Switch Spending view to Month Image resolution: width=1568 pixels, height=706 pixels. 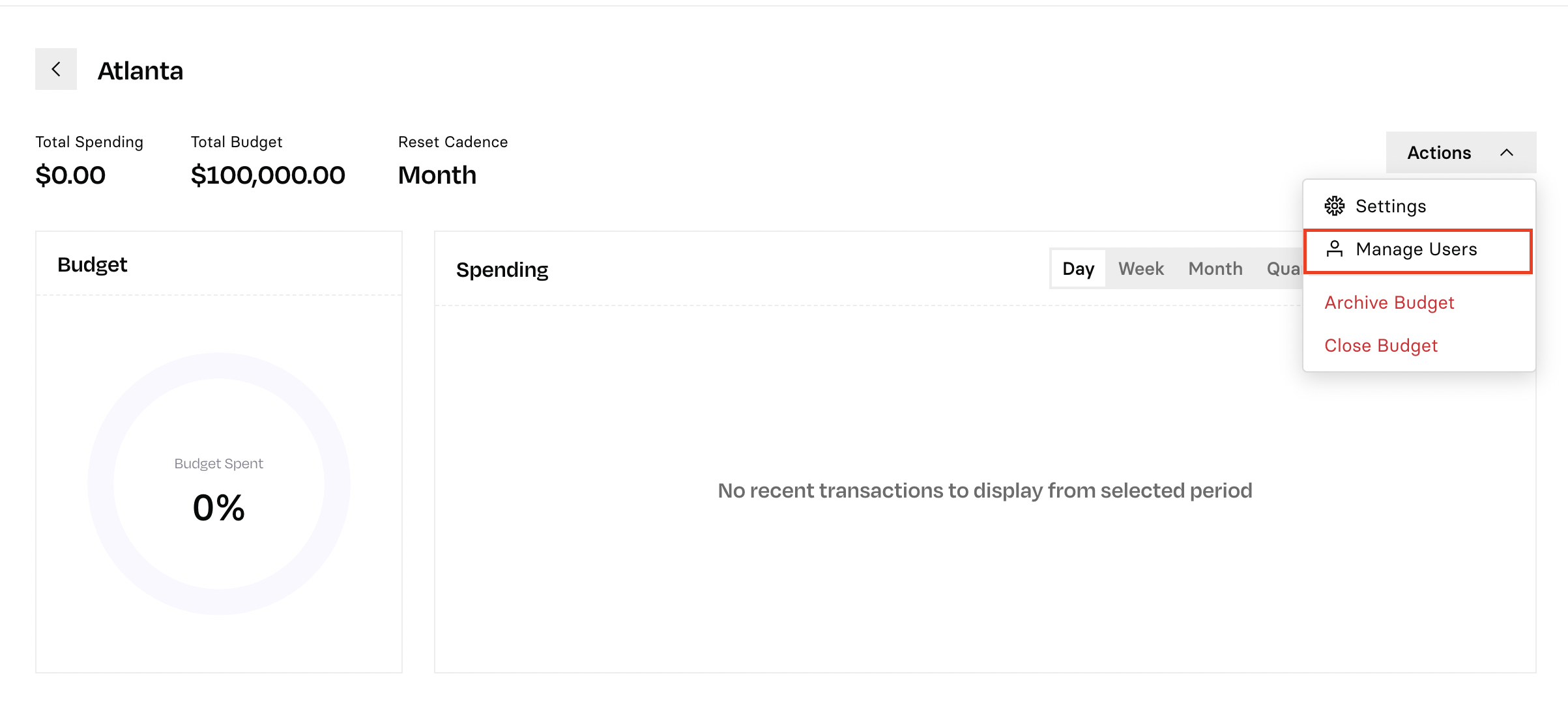click(x=1215, y=268)
